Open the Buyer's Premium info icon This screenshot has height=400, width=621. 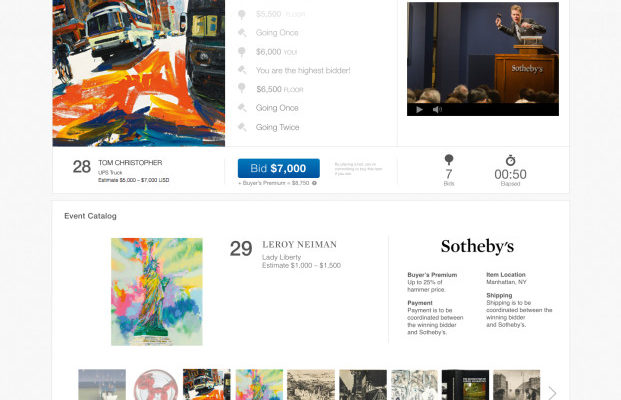[314, 183]
